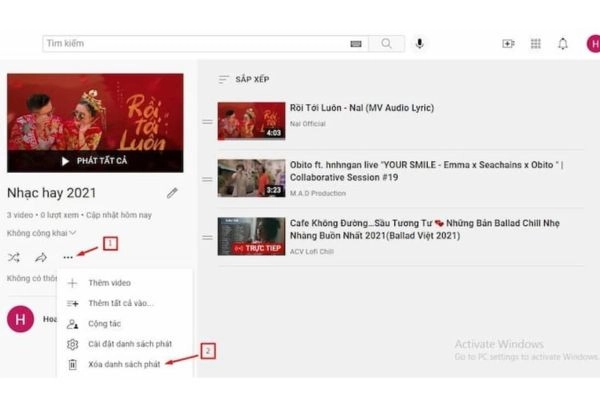Viewport: 600px width, 400px height.
Task: Activate voice search microphone icon
Action: point(419,44)
